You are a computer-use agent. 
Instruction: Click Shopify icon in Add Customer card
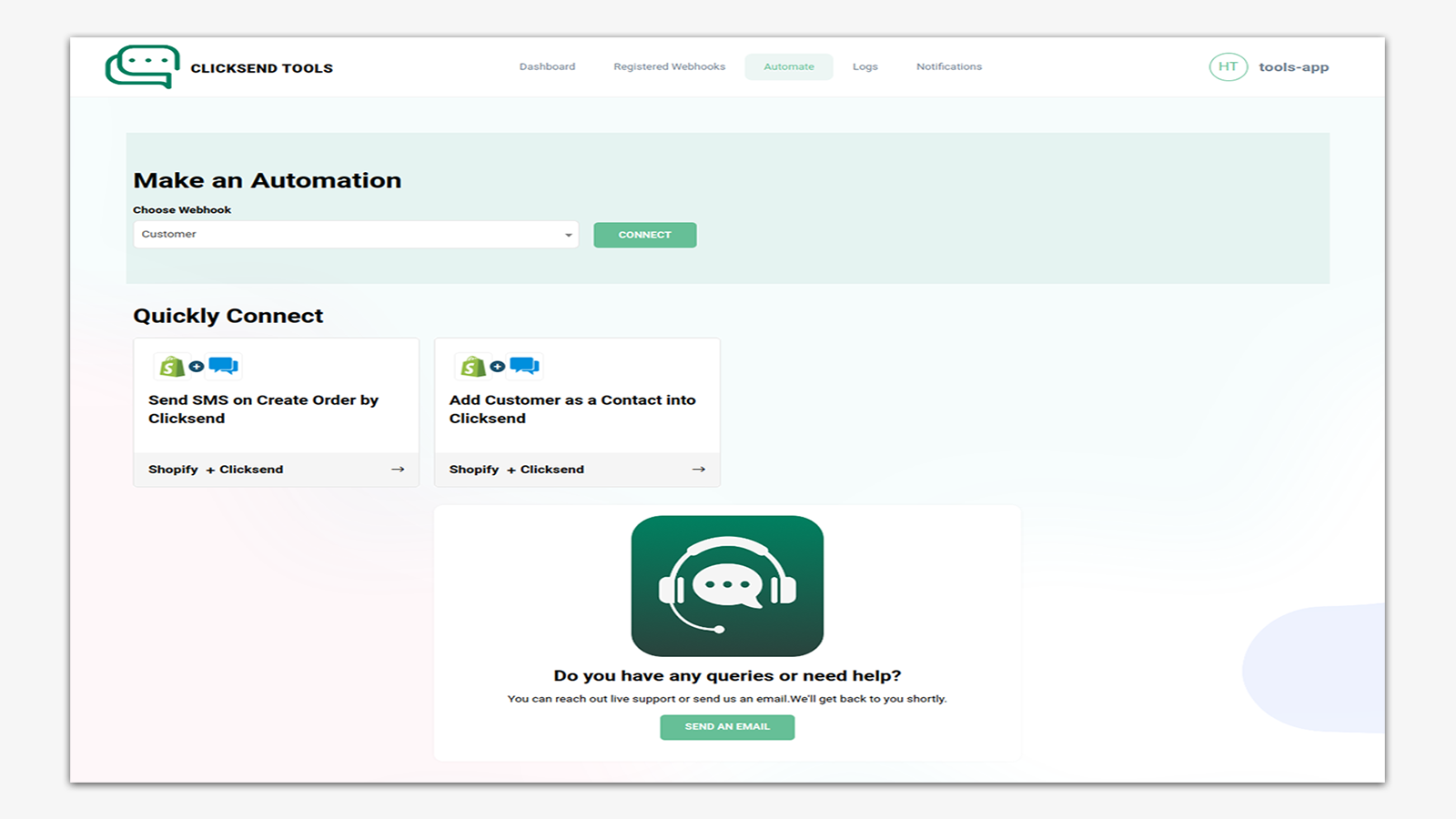pyautogui.click(x=472, y=366)
